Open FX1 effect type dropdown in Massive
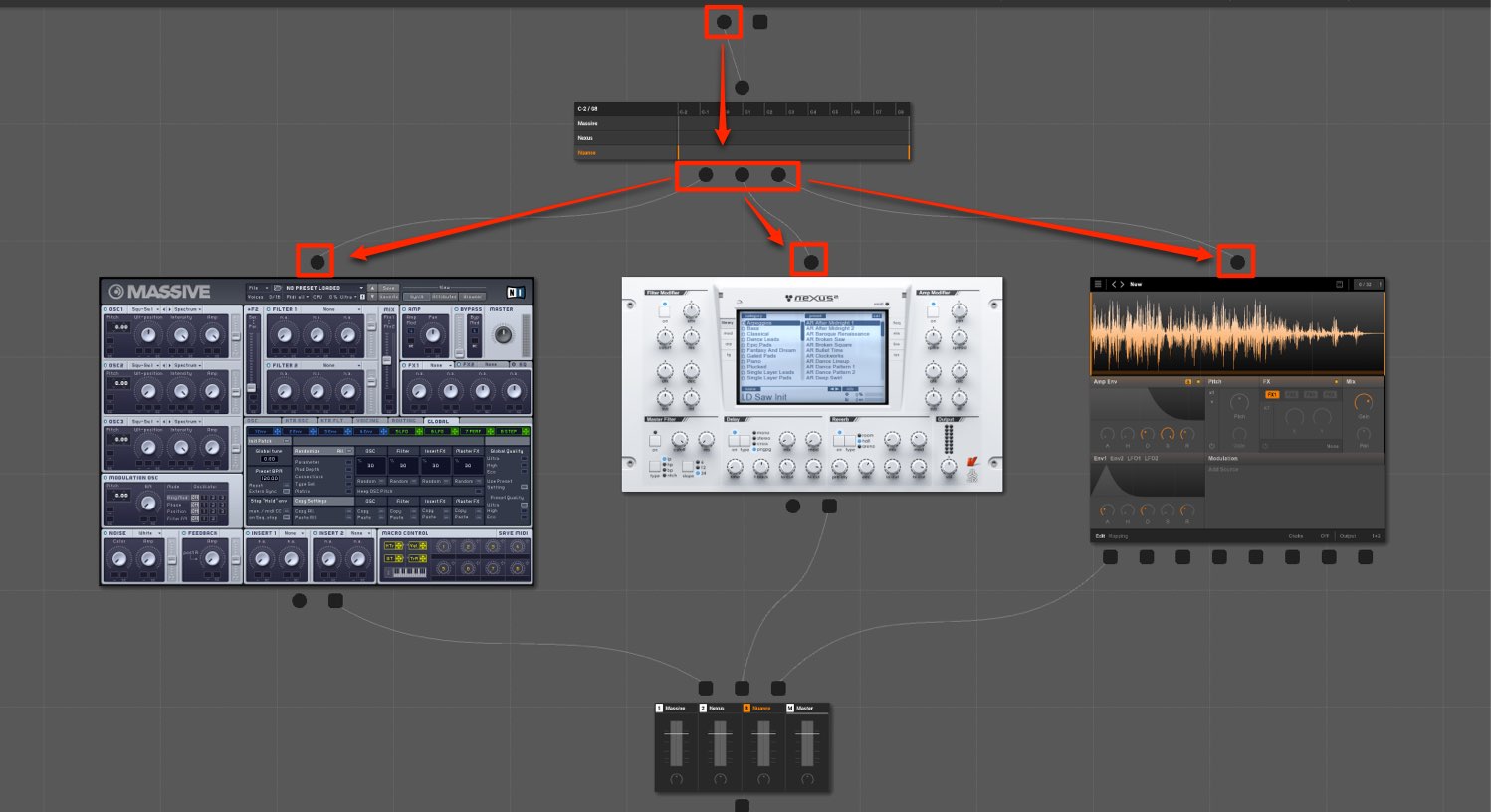This screenshot has width=1491, height=812. point(439,365)
